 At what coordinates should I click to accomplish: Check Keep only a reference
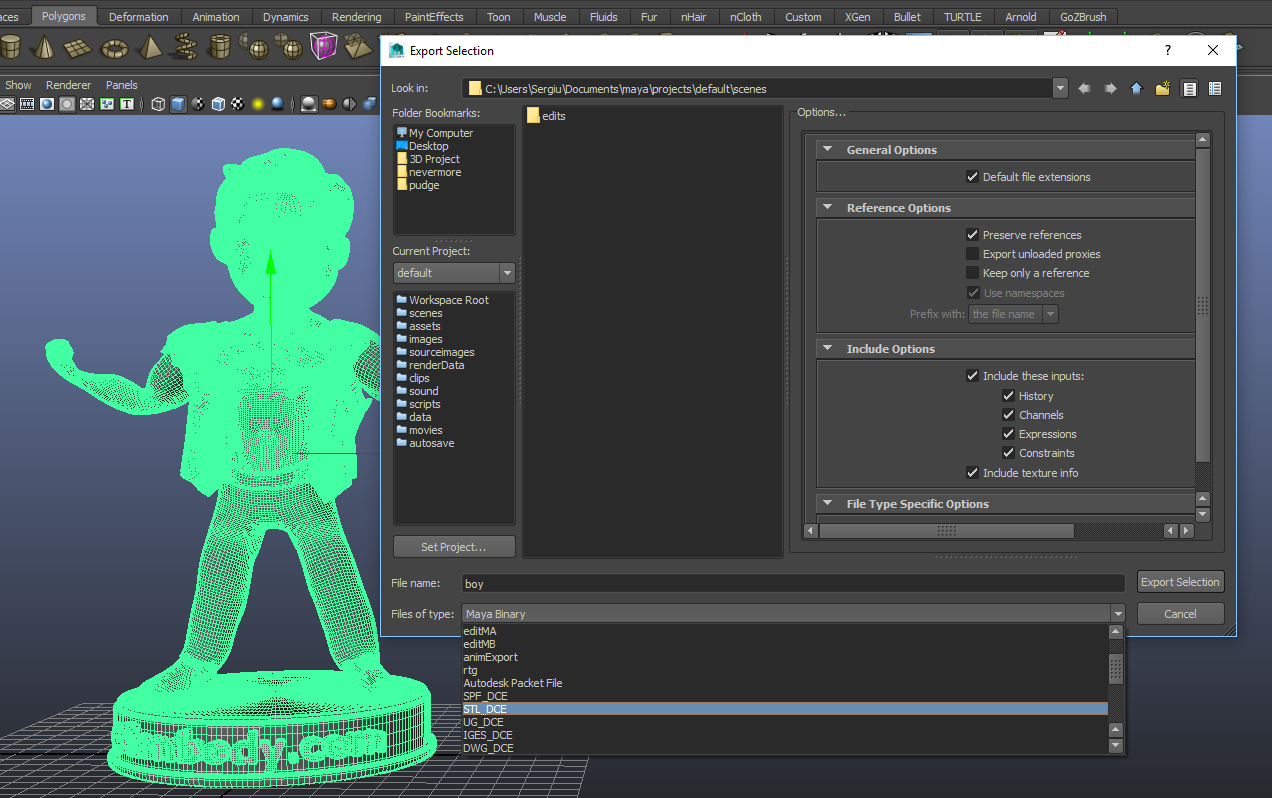click(972, 273)
